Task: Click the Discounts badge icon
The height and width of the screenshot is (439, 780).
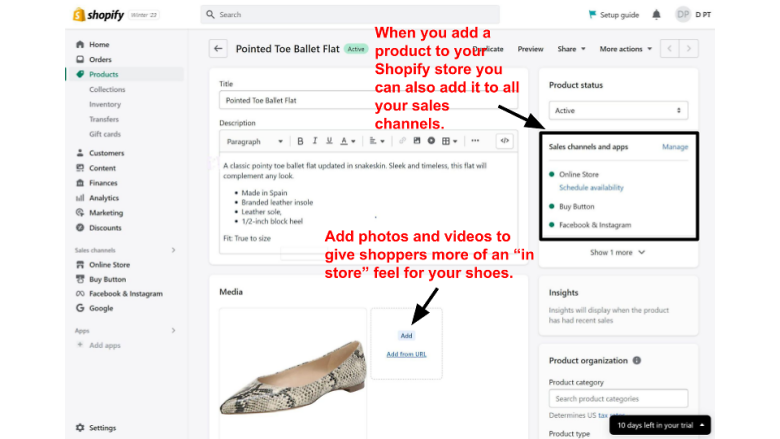Action: coord(80,227)
